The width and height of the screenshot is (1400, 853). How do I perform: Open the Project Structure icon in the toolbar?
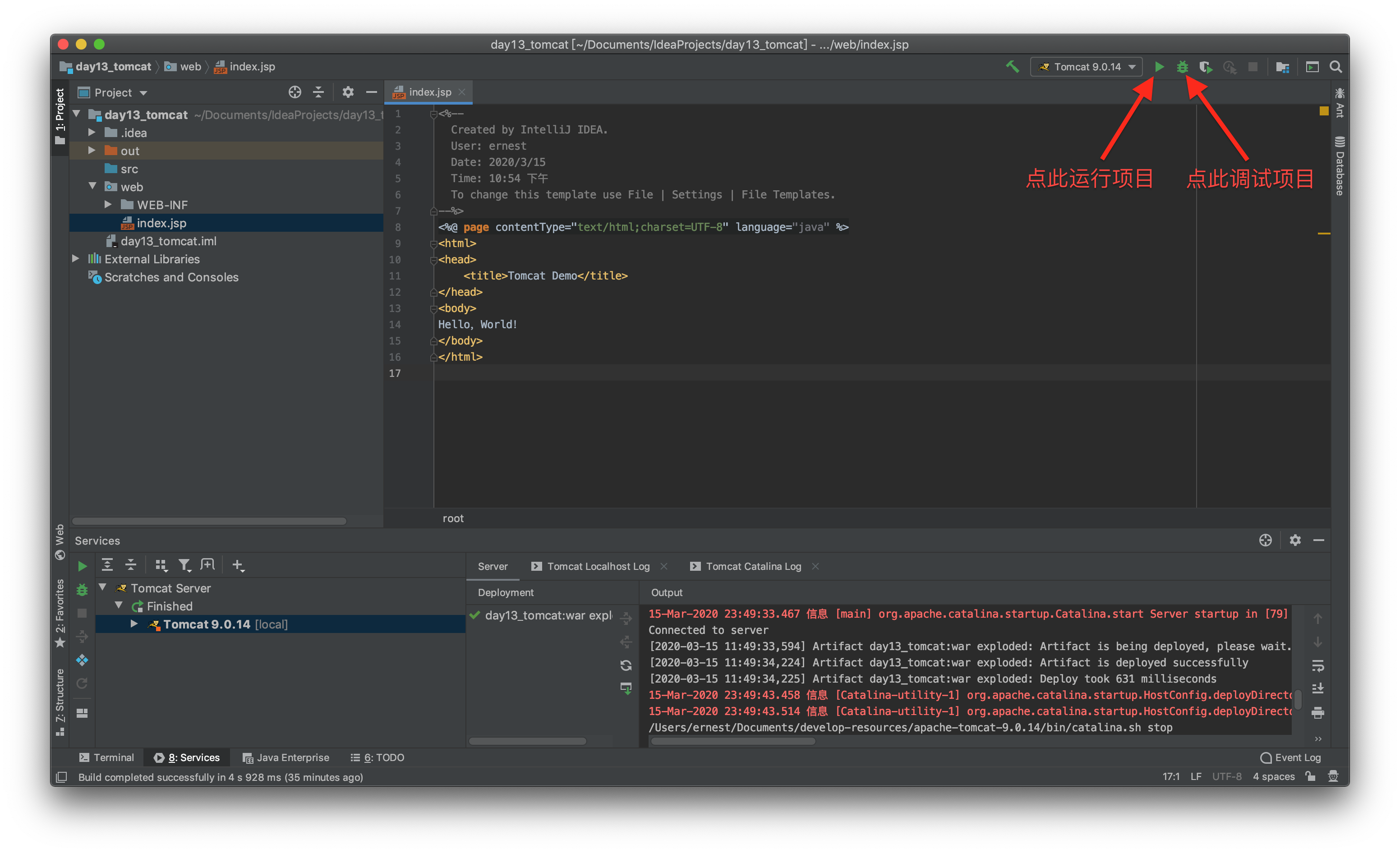tap(1282, 67)
